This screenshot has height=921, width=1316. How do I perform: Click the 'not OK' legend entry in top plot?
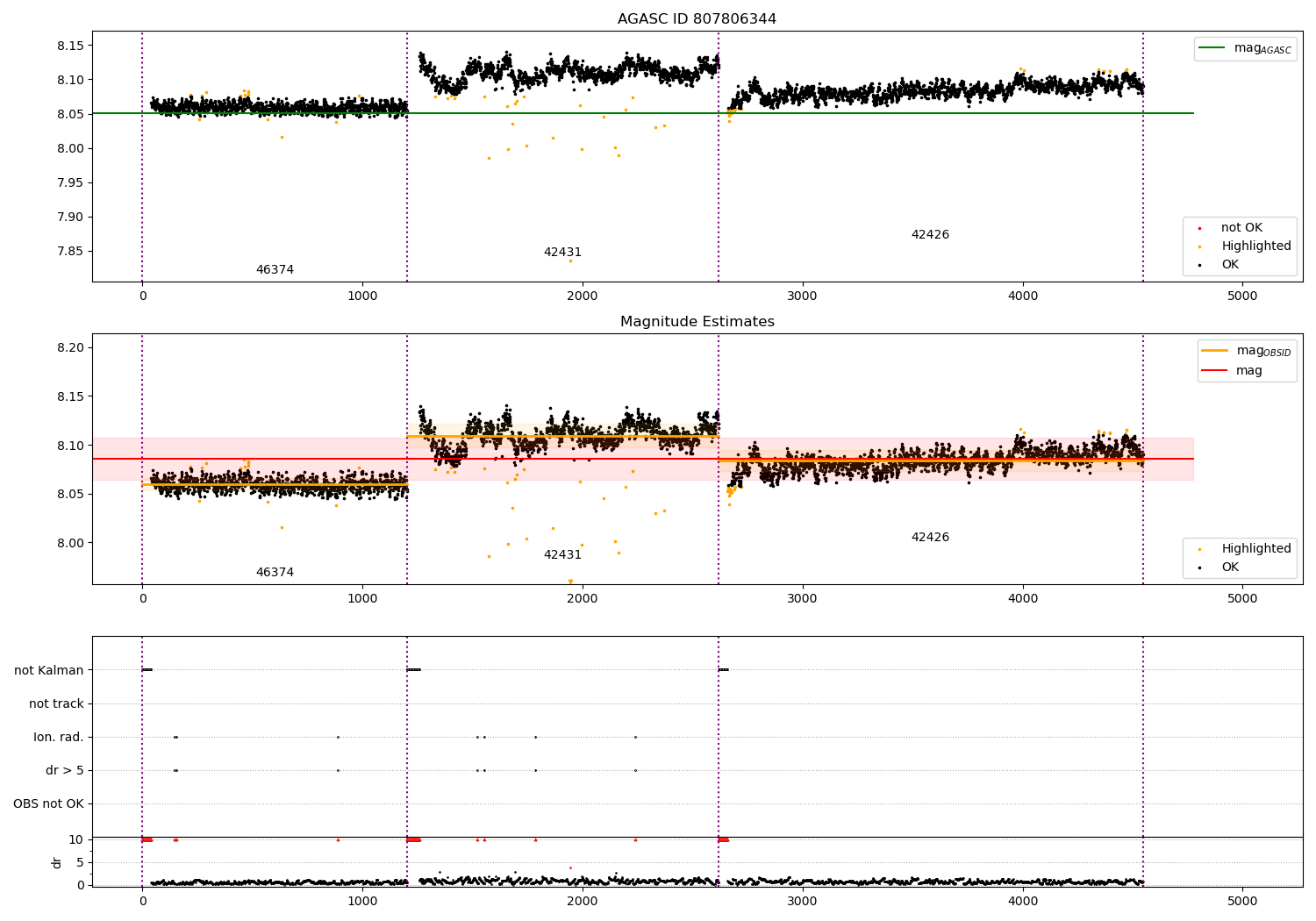(1229, 228)
